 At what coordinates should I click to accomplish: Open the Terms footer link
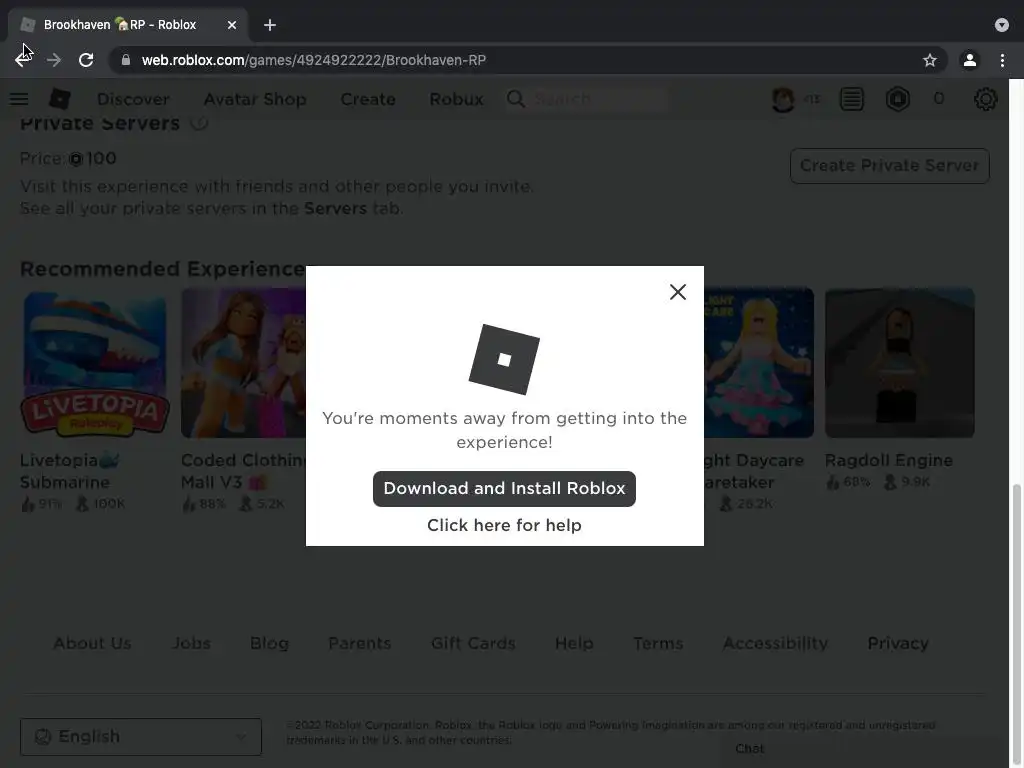tap(658, 643)
